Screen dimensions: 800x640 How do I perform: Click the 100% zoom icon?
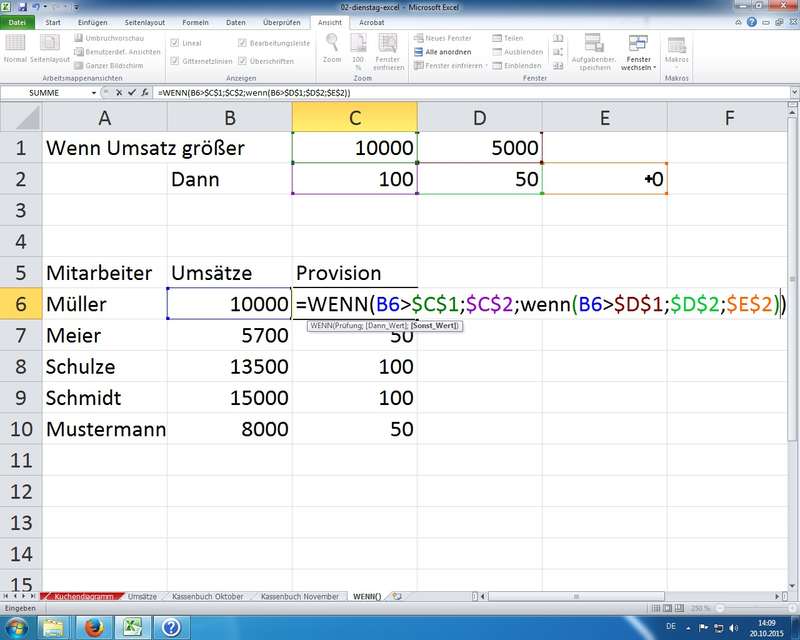(359, 43)
